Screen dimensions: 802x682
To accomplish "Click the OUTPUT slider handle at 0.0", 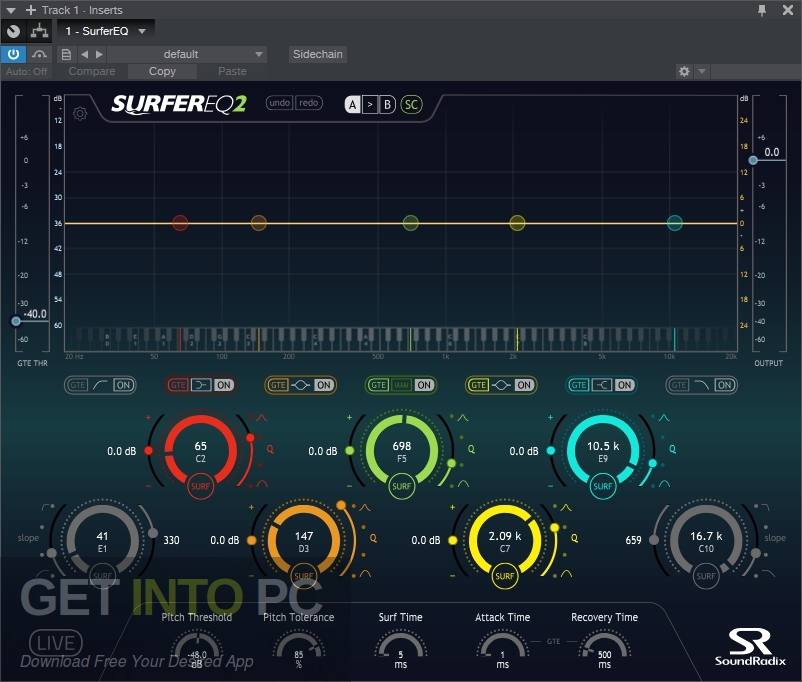I will pyautogui.click(x=753, y=160).
